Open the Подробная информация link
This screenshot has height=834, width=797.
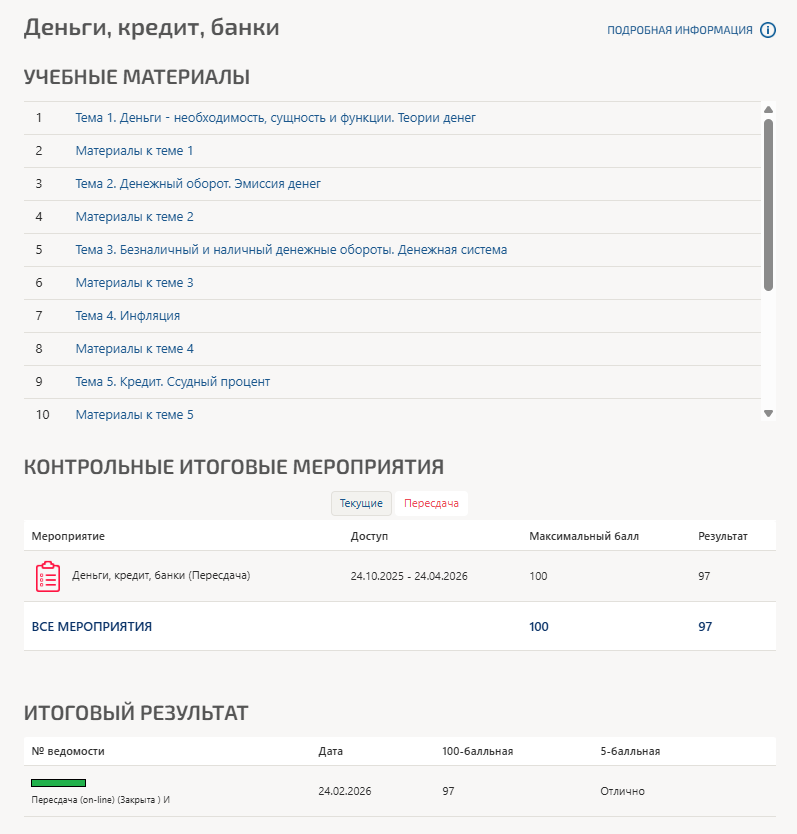[x=680, y=31]
